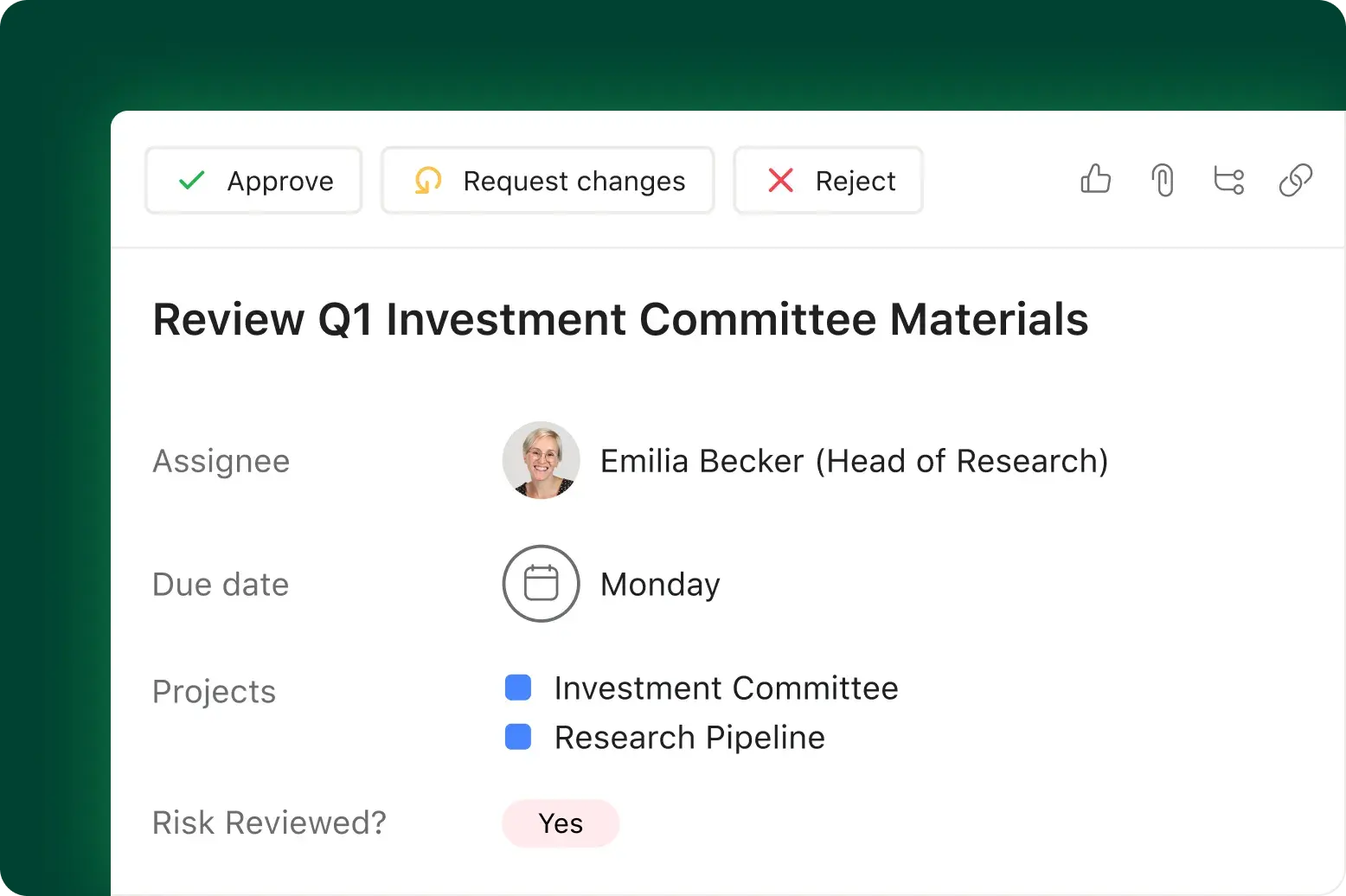Edit the task title Review Q1 Investment Committee Materials
The height and width of the screenshot is (896, 1346).
[x=620, y=319]
